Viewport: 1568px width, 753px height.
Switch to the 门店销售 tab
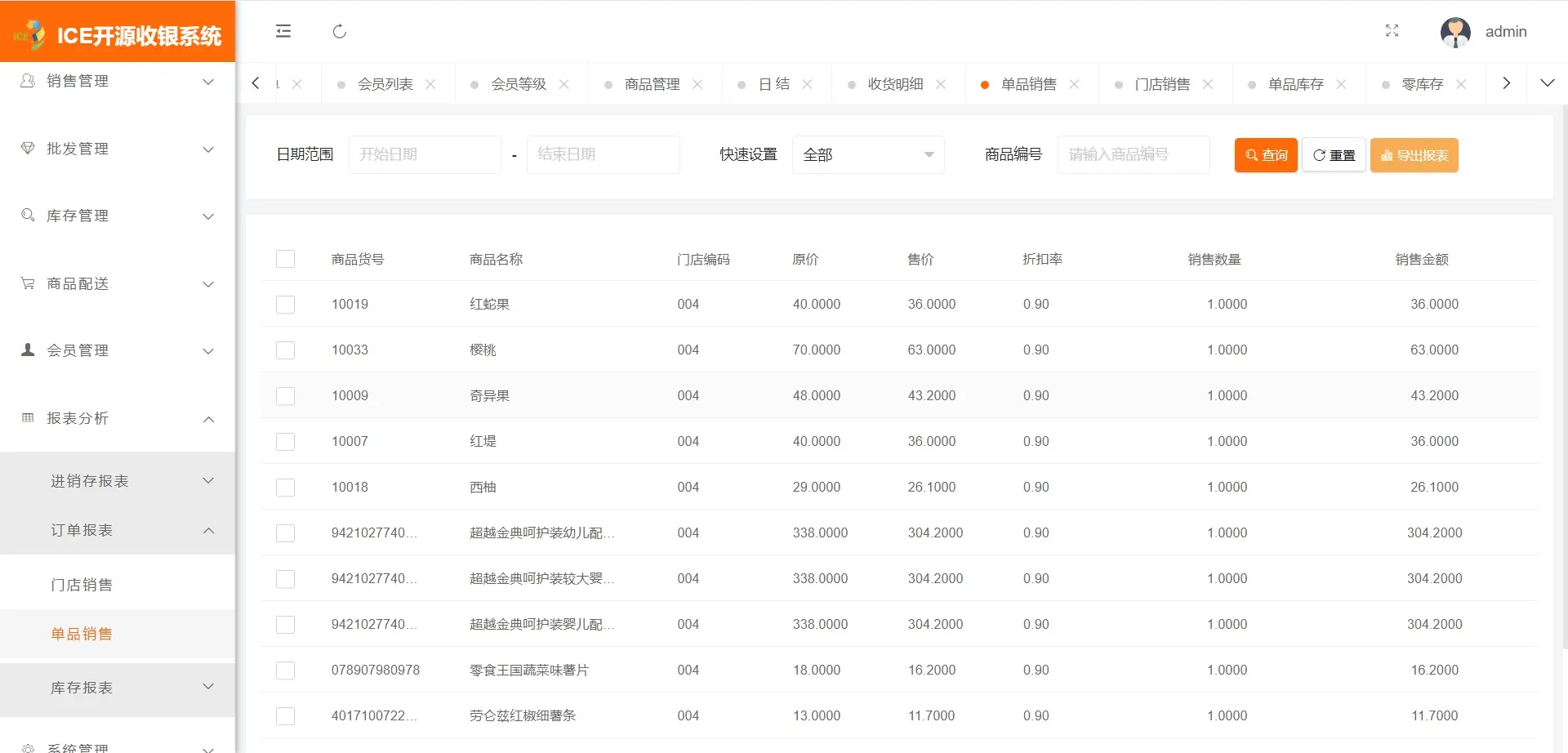pos(1162,84)
